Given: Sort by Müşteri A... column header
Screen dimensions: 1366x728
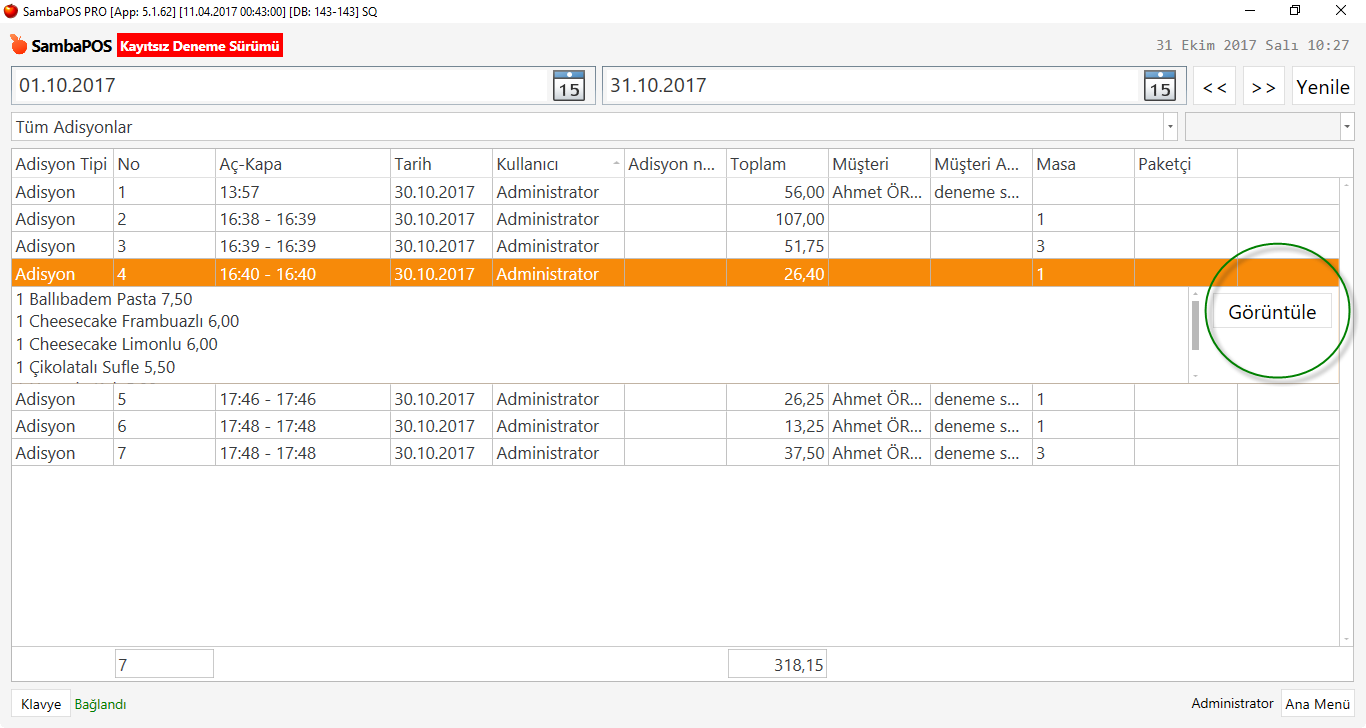Looking at the screenshot, I should pos(981,164).
